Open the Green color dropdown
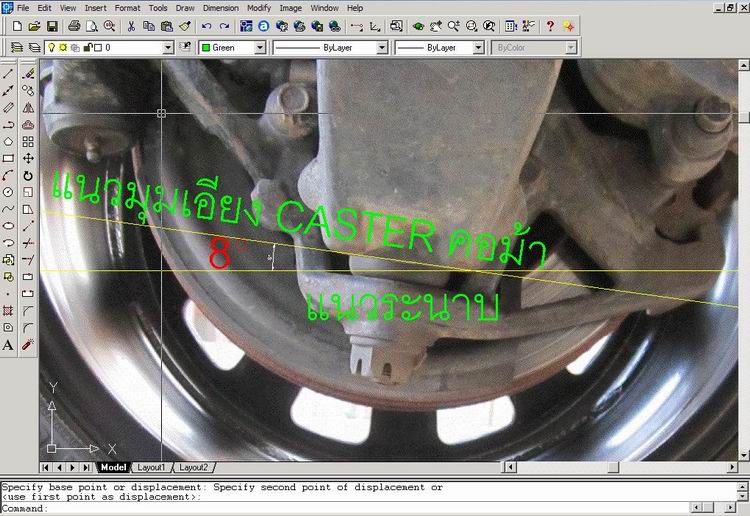The image size is (750, 516). click(x=260, y=47)
